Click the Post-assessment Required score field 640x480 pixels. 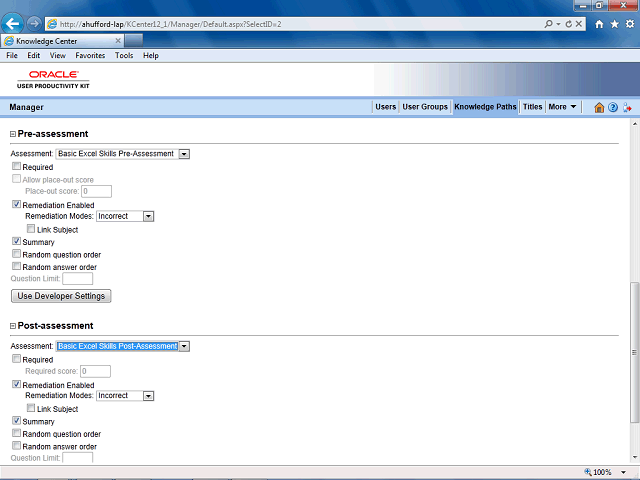click(x=96, y=371)
